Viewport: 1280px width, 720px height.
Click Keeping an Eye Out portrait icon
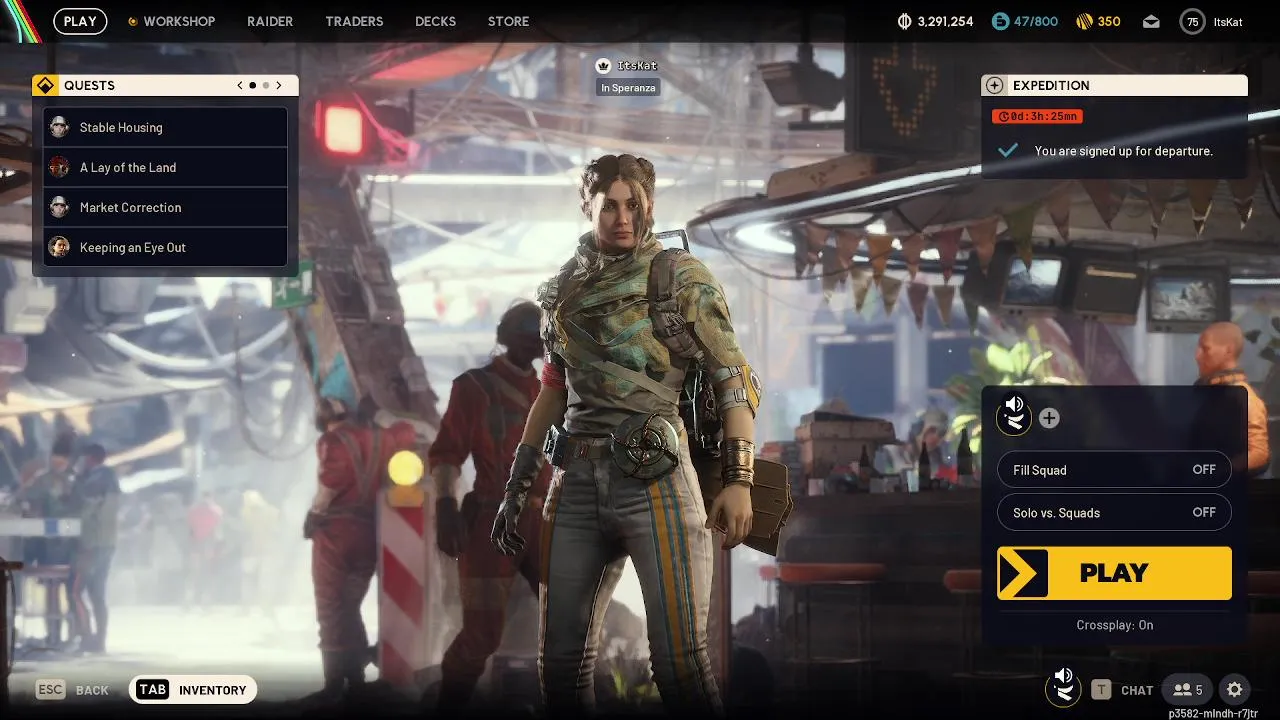coord(59,247)
